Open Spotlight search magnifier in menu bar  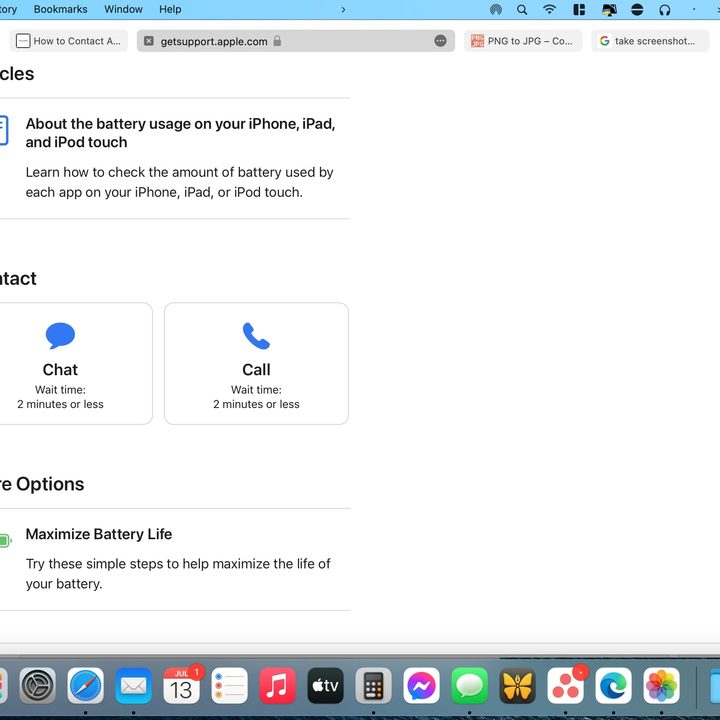[x=522, y=10]
